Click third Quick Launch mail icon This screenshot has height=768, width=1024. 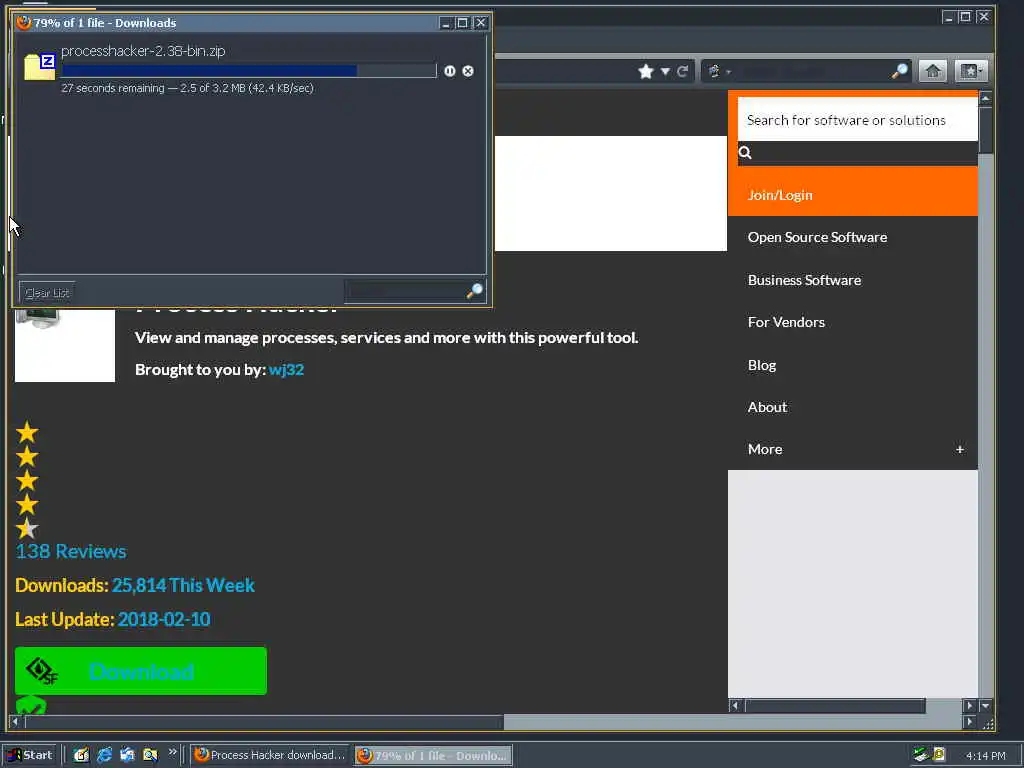(127, 755)
